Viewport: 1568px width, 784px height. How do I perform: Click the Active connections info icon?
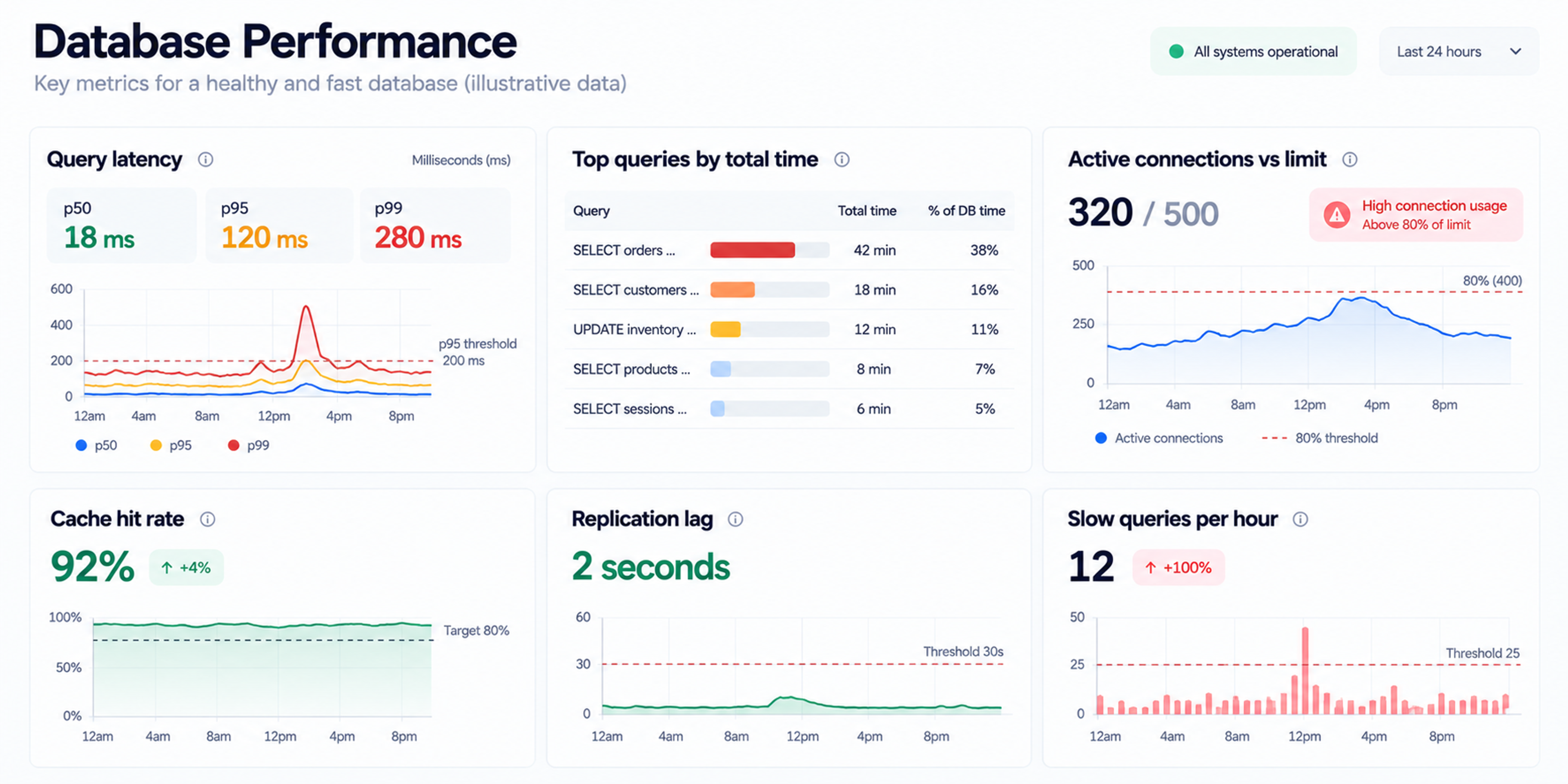(1350, 160)
